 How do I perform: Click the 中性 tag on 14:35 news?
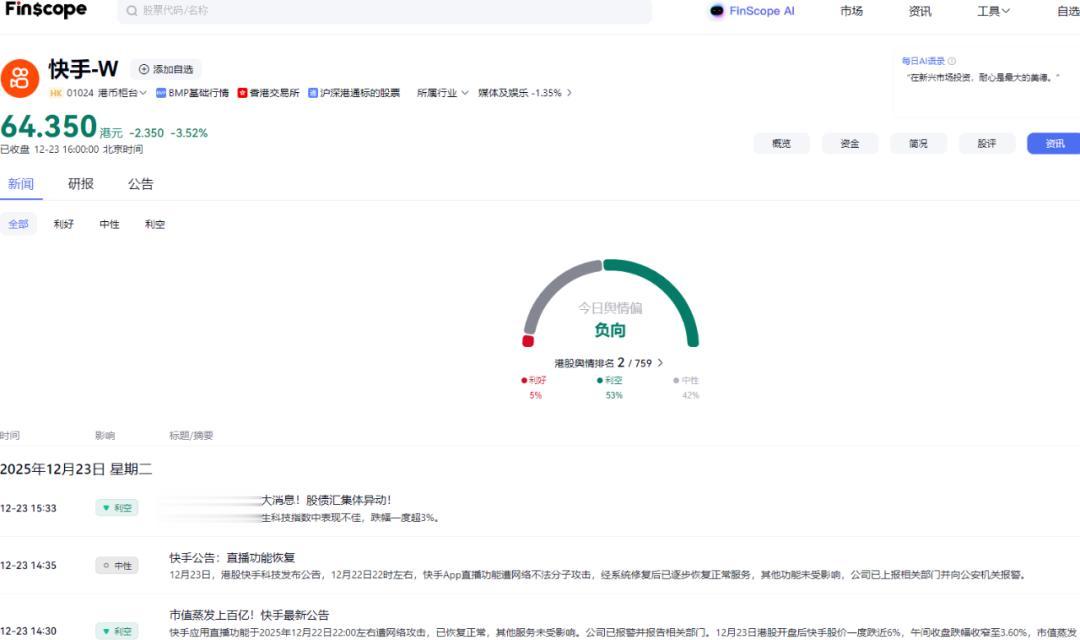click(117, 566)
